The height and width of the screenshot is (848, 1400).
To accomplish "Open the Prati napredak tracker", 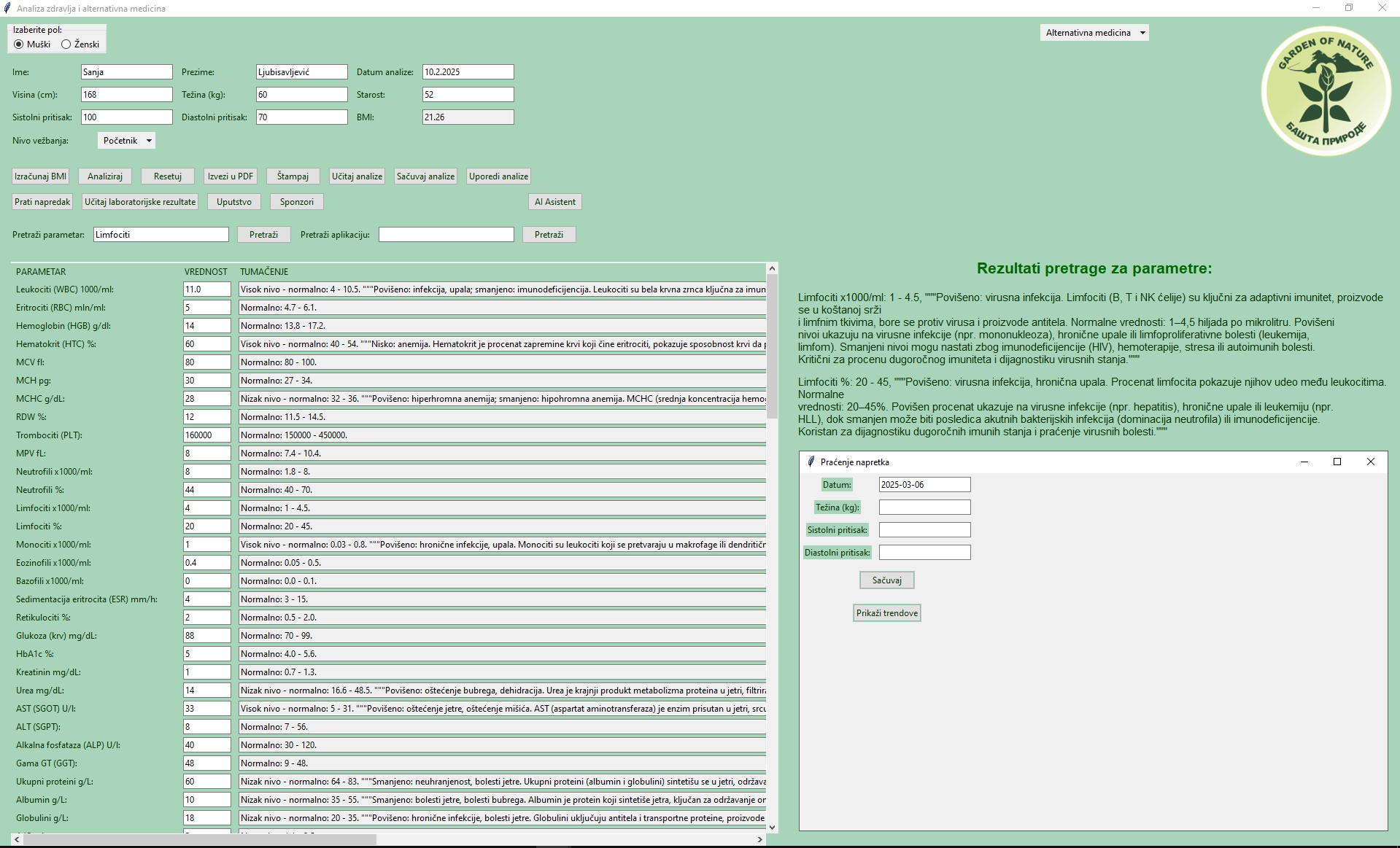I will (x=42, y=202).
